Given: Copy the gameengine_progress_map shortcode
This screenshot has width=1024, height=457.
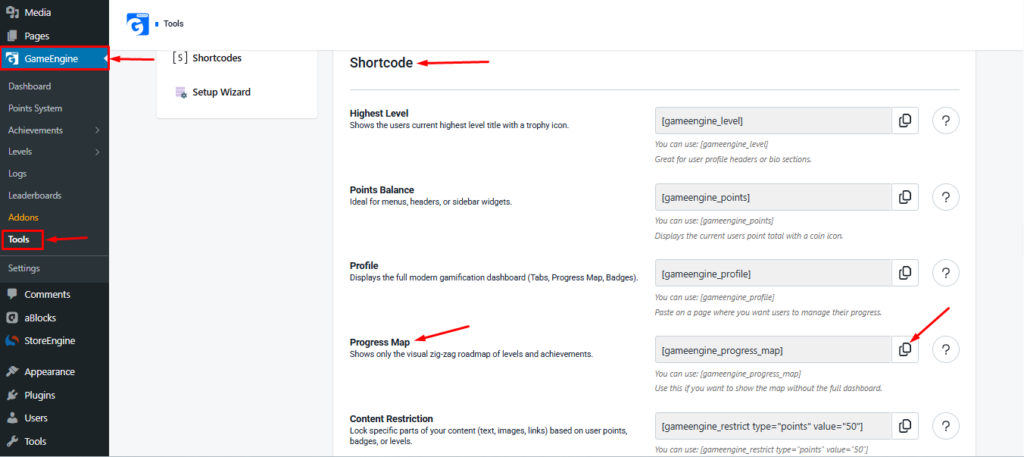Looking at the screenshot, I should pos(905,349).
